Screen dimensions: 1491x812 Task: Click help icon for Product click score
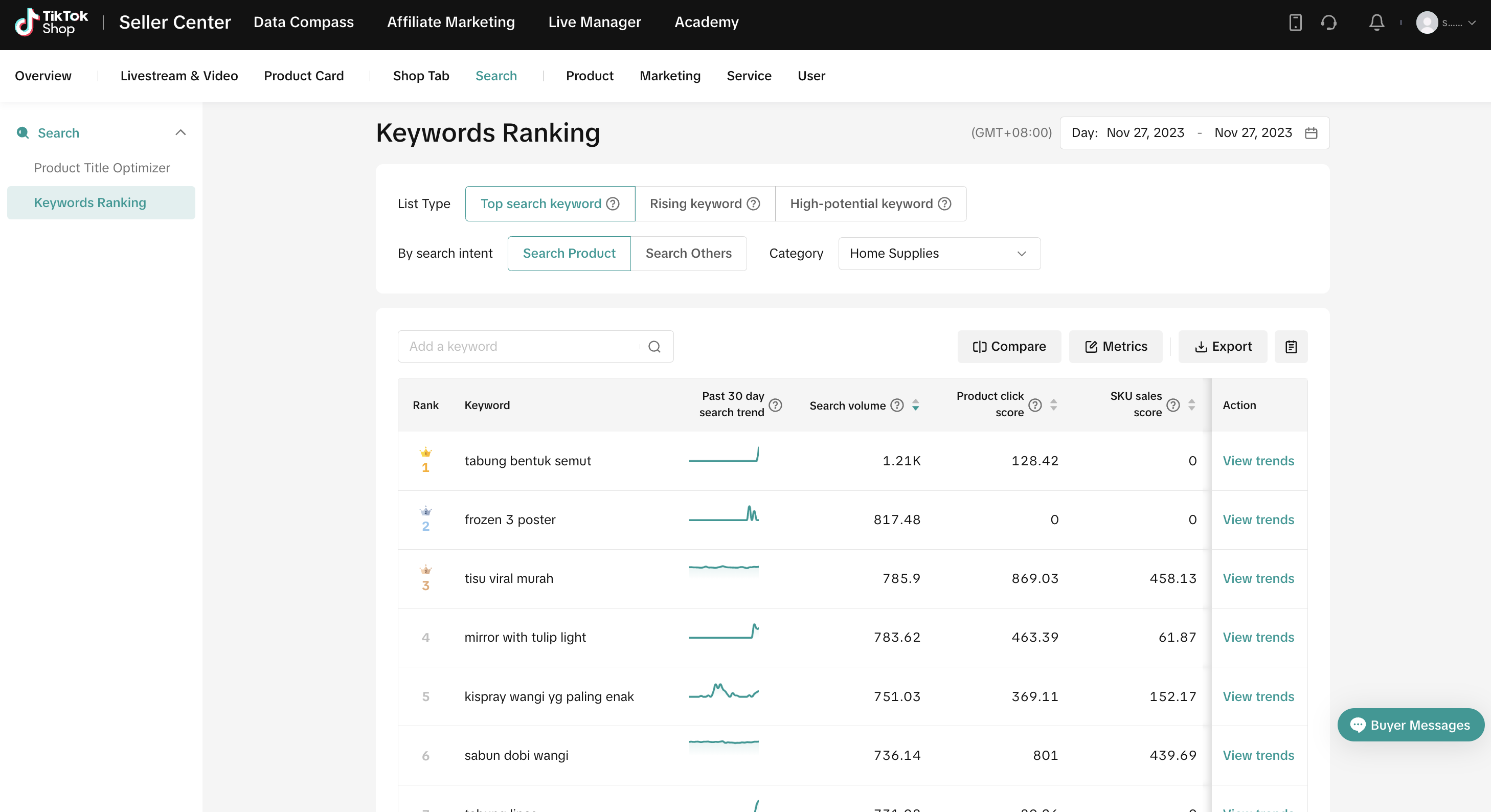tap(1035, 405)
